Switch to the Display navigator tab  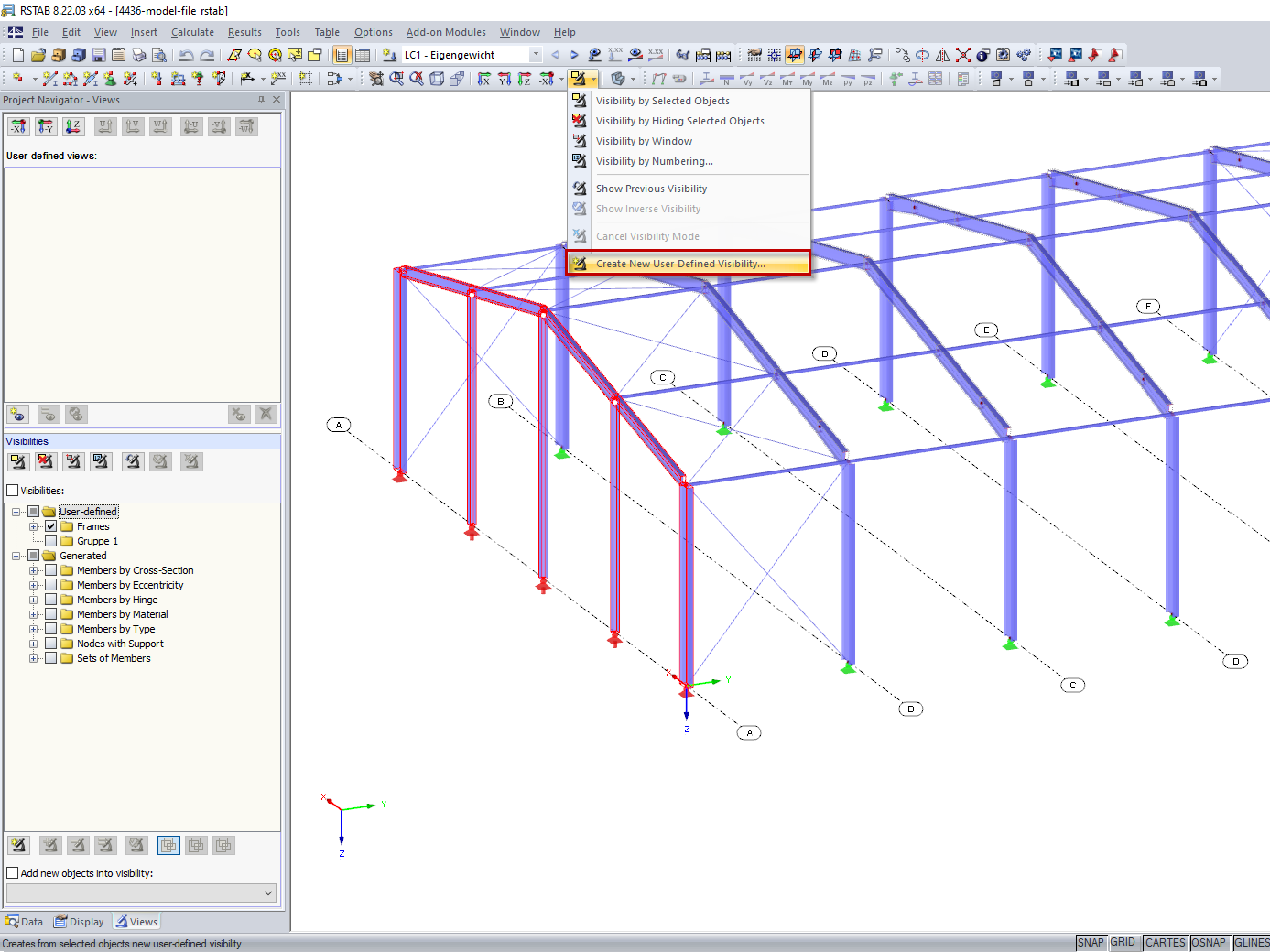click(80, 922)
